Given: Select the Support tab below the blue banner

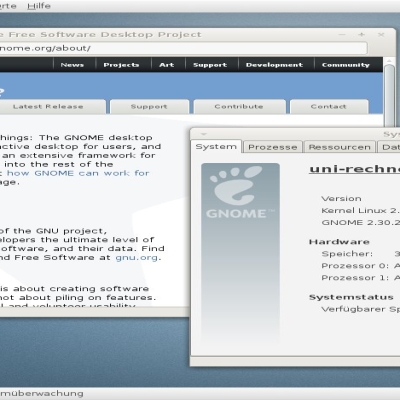Looking at the screenshot, I should 149,107.
